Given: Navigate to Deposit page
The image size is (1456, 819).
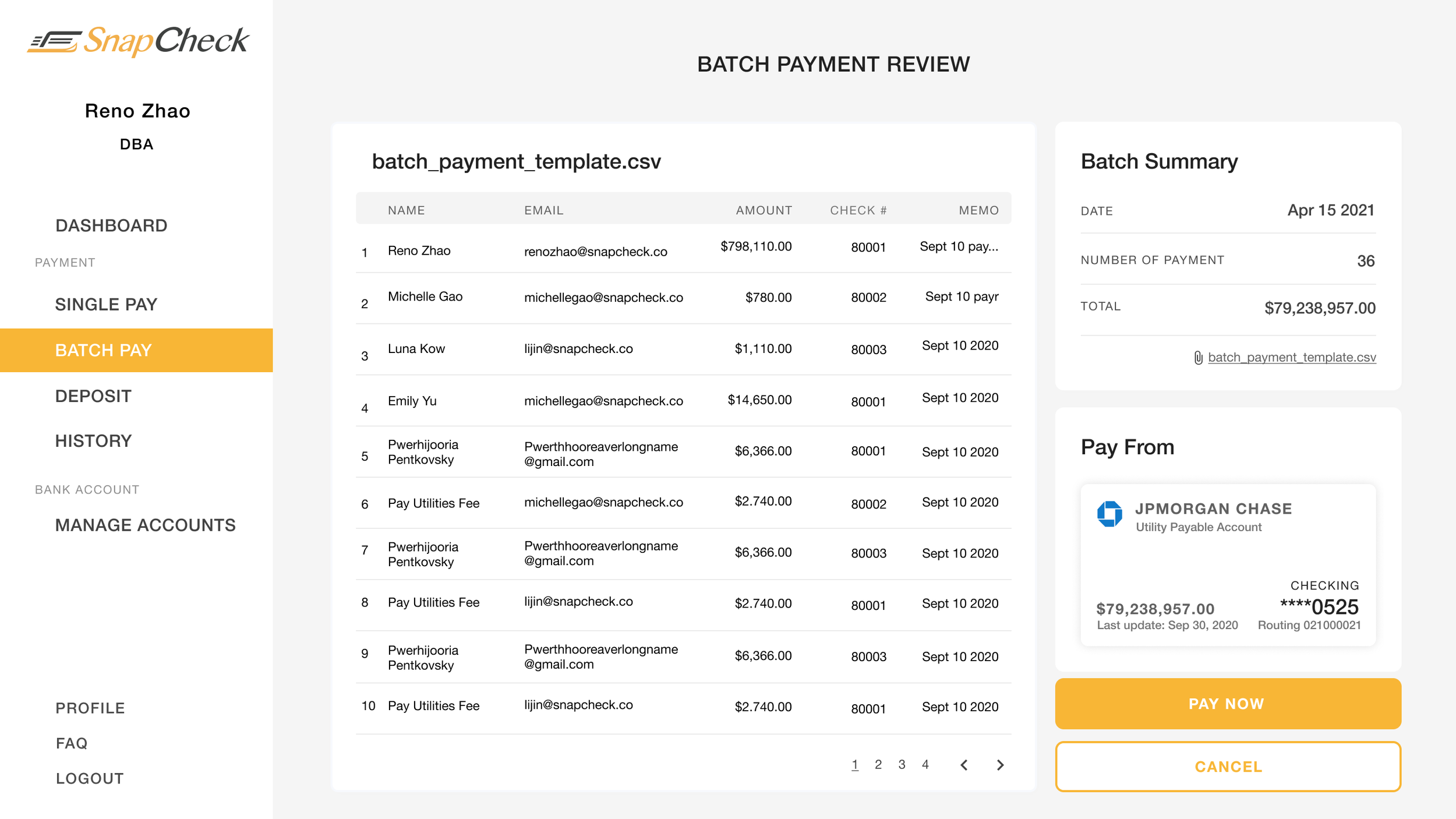Looking at the screenshot, I should [93, 396].
